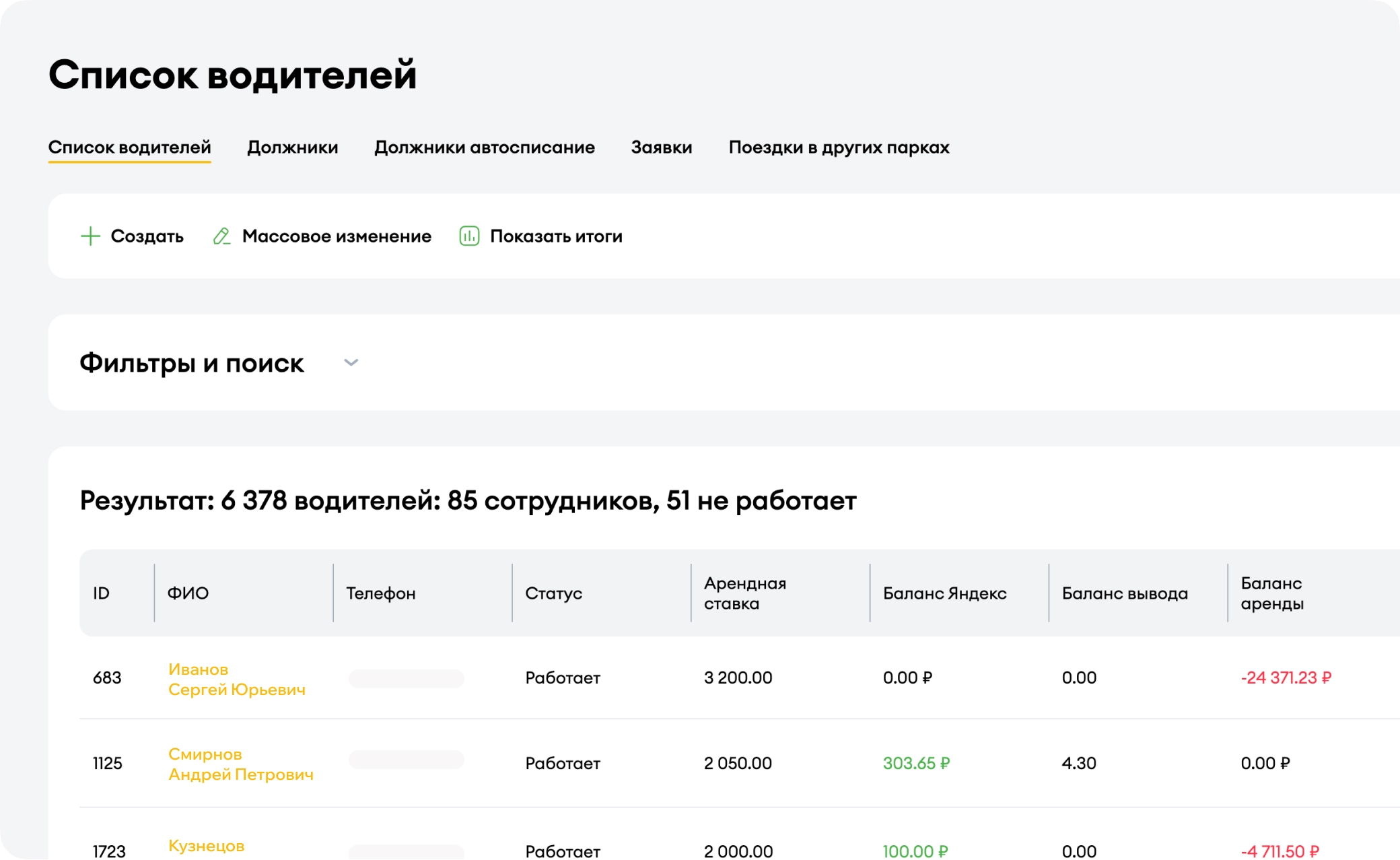This screenshot has width=1400, height=860.
Task: Click the pencil icon for Массовое изменение
Action: [x=221, y=236]
